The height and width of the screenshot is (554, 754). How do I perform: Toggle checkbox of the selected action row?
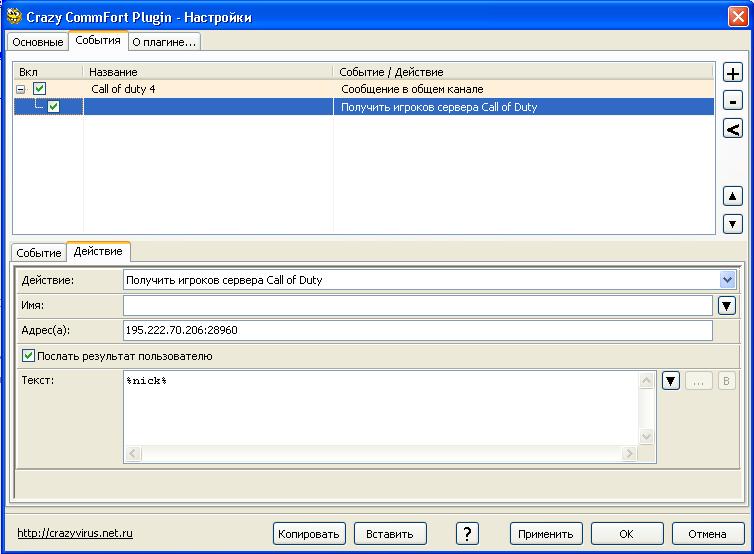pyautogui.click(x=53, y=106)
